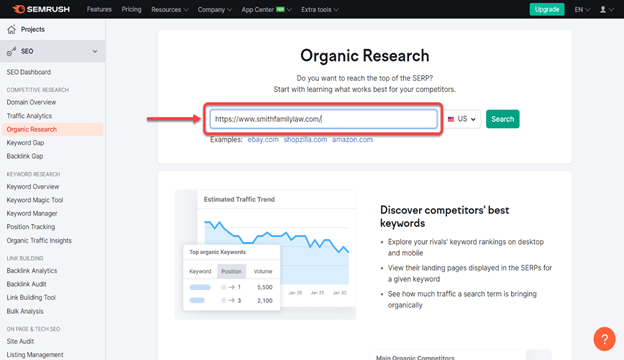Open the Projects home icon
The height and width of the screenshot is (360, 624).
[x=12, y=29]
